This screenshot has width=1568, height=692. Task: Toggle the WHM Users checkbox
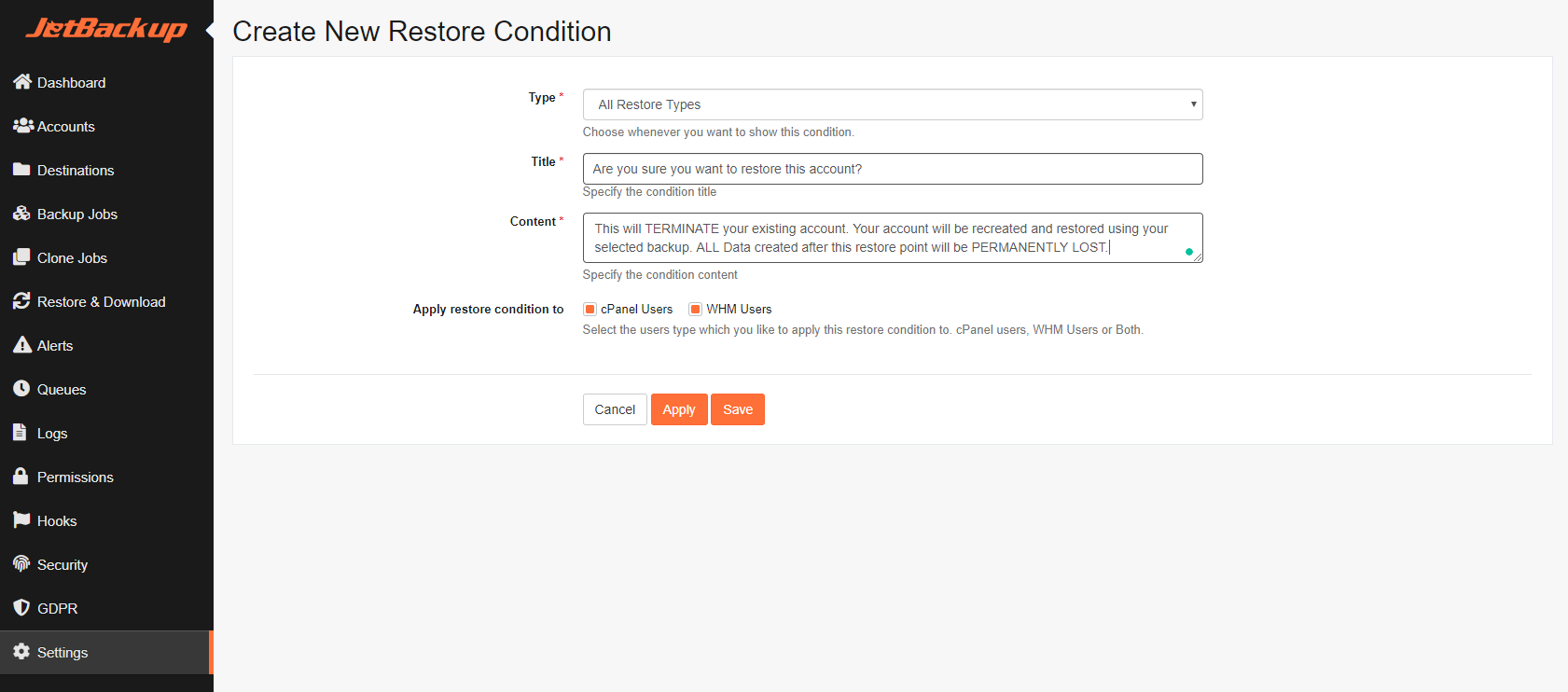pos(695,310)
